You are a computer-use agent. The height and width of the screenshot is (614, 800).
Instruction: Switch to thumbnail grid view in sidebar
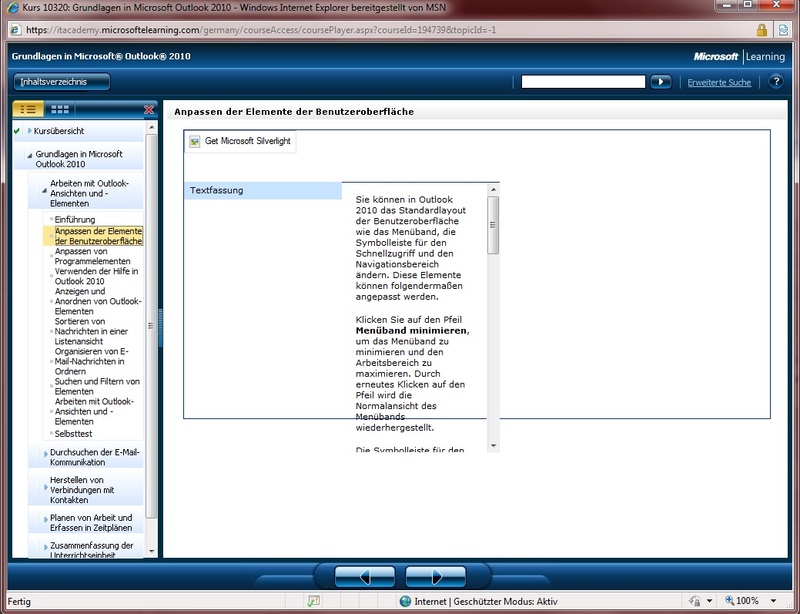point(60,109)
